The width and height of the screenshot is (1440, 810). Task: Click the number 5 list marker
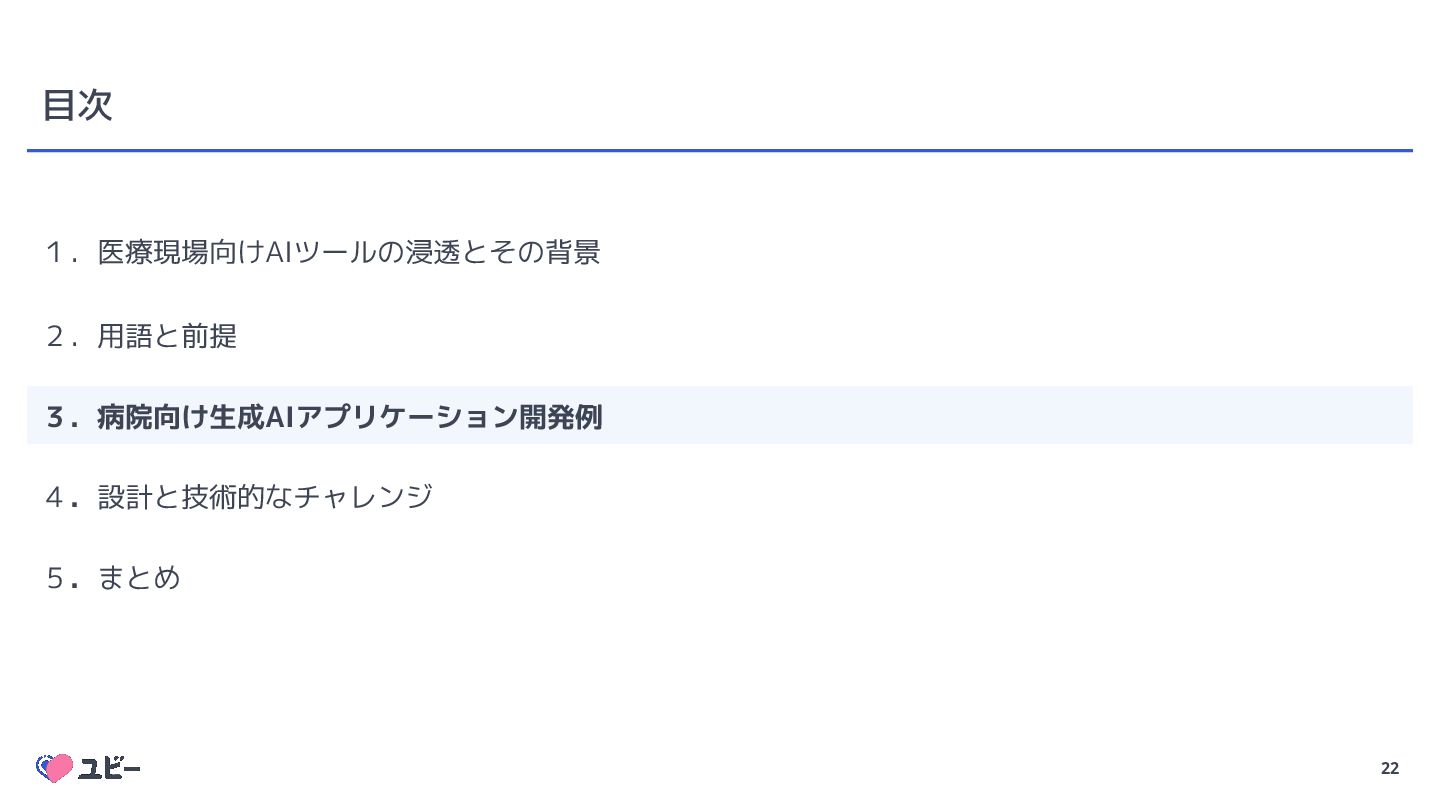(55, 578)
